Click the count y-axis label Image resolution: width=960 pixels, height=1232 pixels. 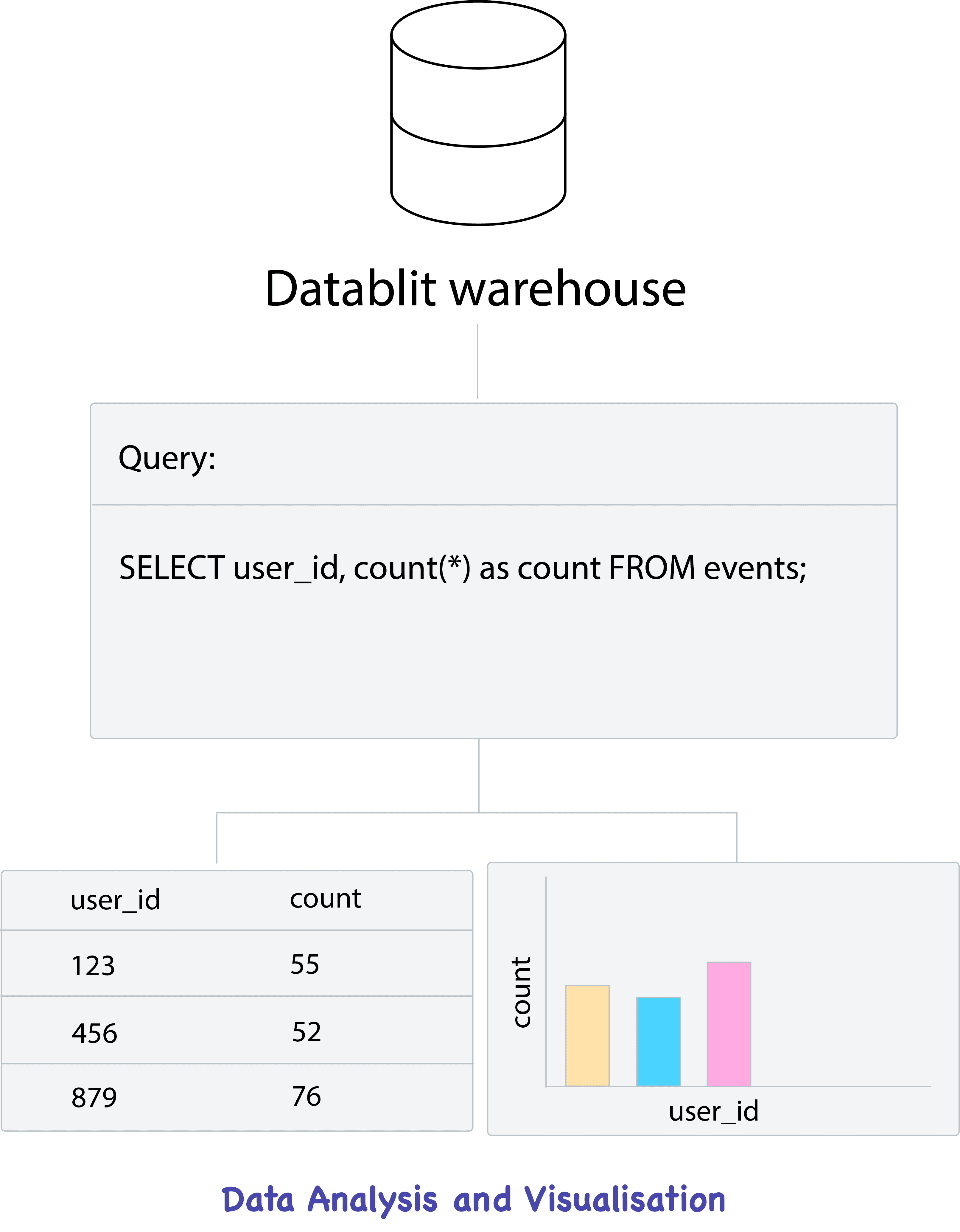522,992
